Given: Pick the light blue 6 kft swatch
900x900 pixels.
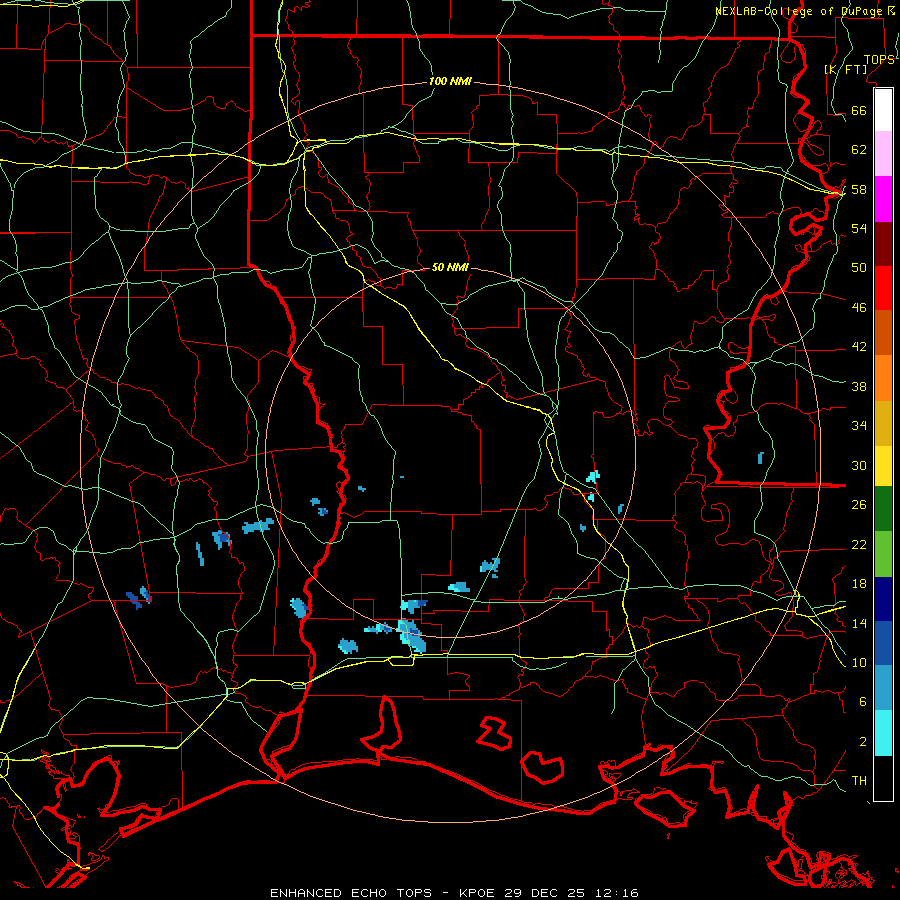Looking at the screenshot, I should coord(883,688).
